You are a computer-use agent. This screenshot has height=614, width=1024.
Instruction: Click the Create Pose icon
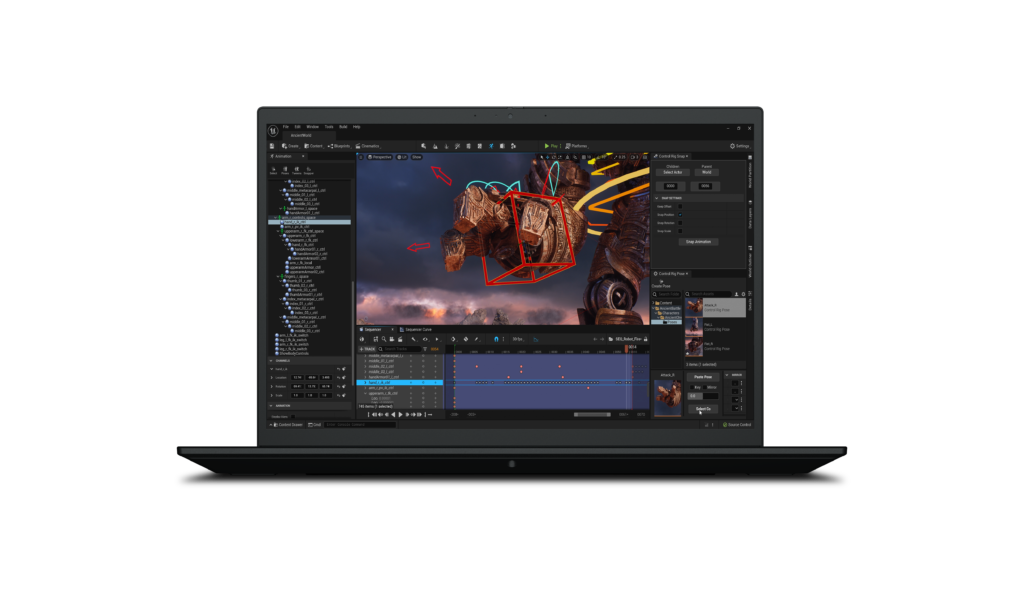pos(656,281)
